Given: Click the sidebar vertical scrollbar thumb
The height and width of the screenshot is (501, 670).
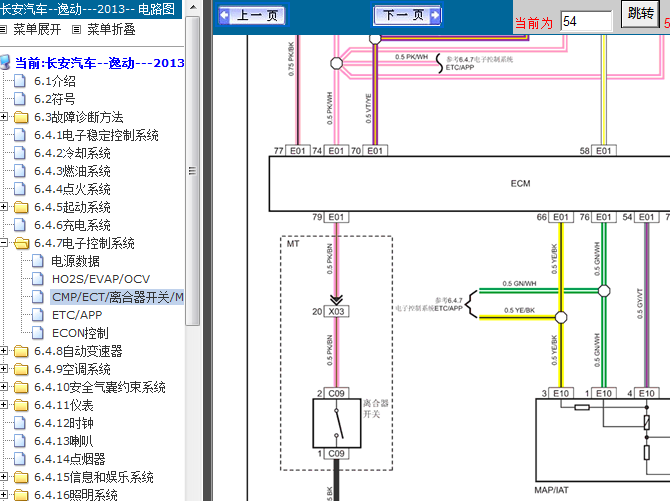Looking at the screenshot, I should [x=193, y=171].
